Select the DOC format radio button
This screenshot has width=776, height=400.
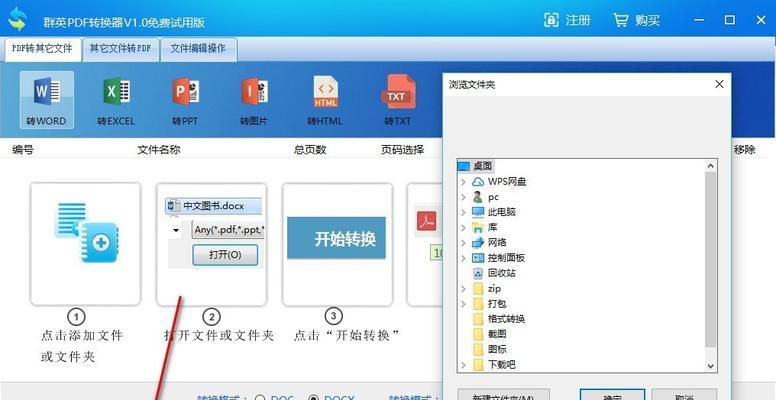pos(260,398)
